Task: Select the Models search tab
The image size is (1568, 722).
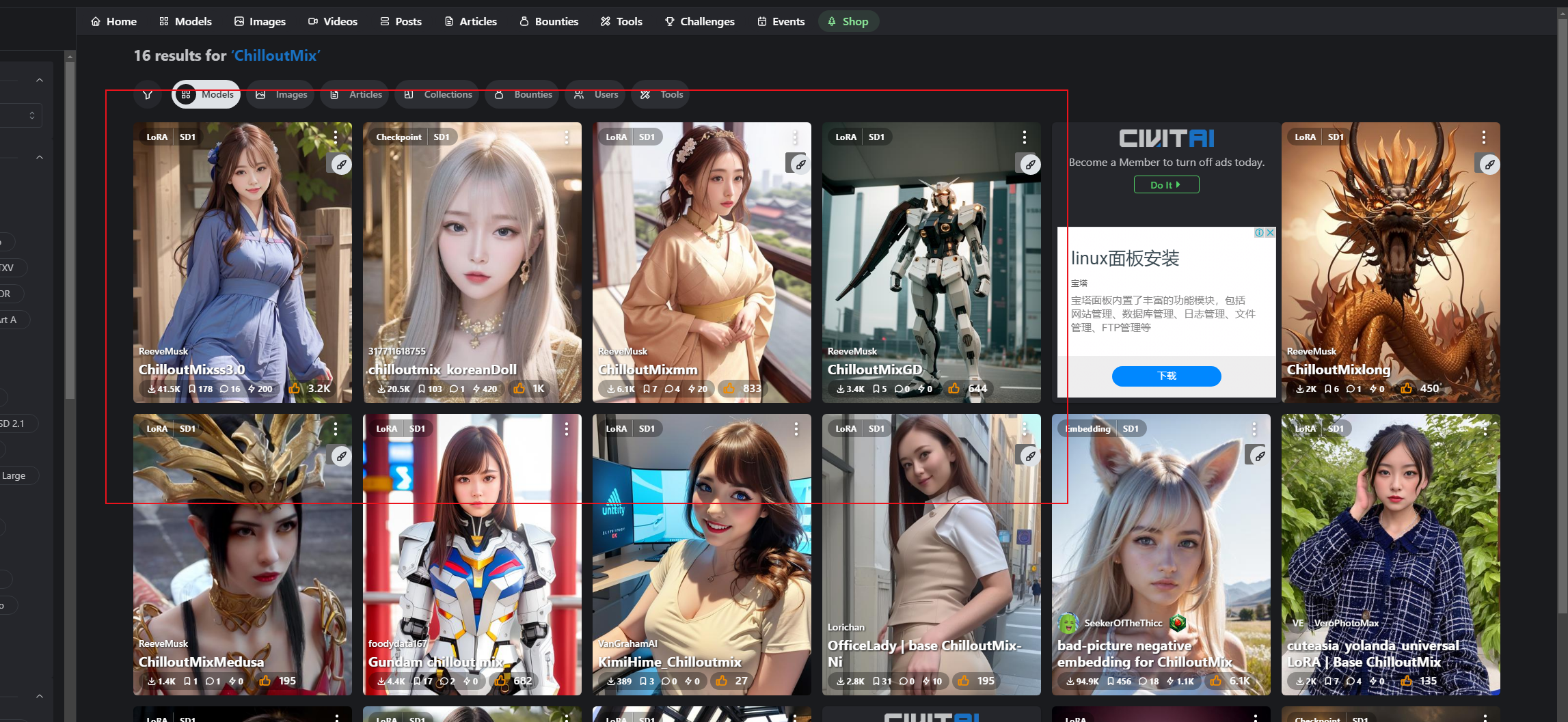Action: [x=206, y=94]
